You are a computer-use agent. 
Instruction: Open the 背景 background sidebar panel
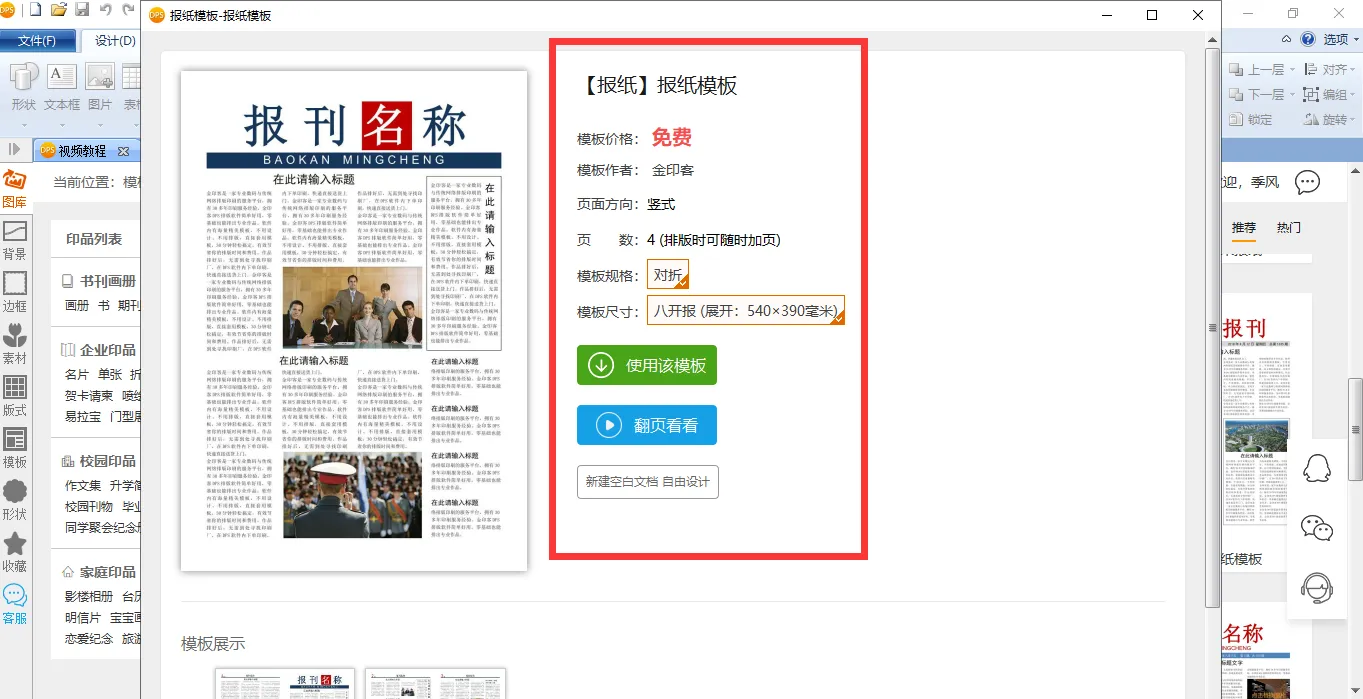[15, 241]
